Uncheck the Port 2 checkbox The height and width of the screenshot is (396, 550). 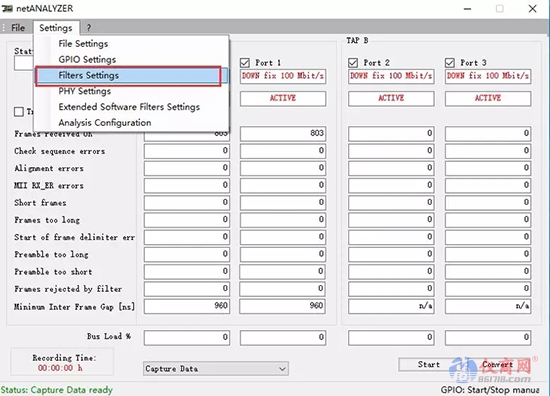pos(353,63)
